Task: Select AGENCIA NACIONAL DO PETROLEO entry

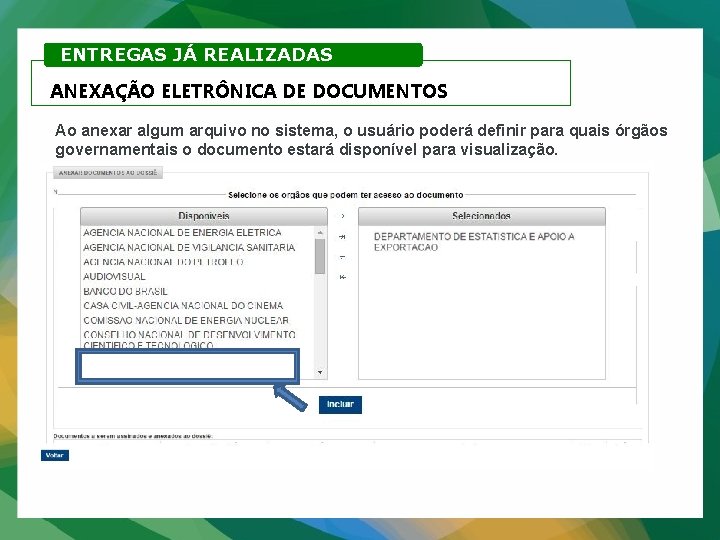Action: click(x=163, y=262)
